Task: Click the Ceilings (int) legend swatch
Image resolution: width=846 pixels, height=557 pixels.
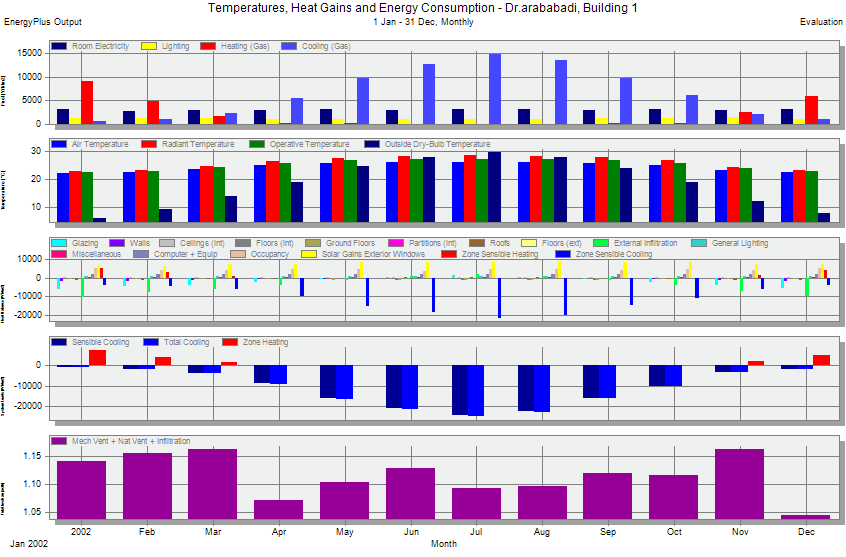Action: [167, 243]
